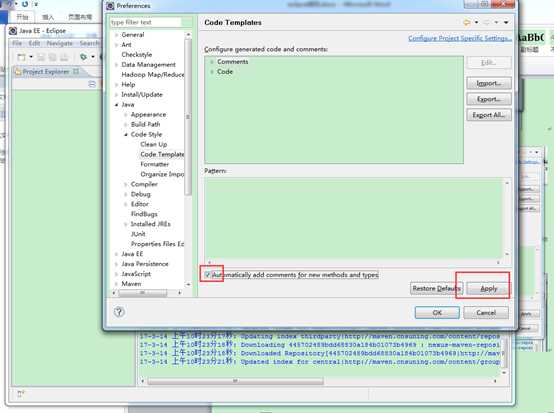Select Compiler under Java
554x413 pixels.
click(x=144, y=184)
